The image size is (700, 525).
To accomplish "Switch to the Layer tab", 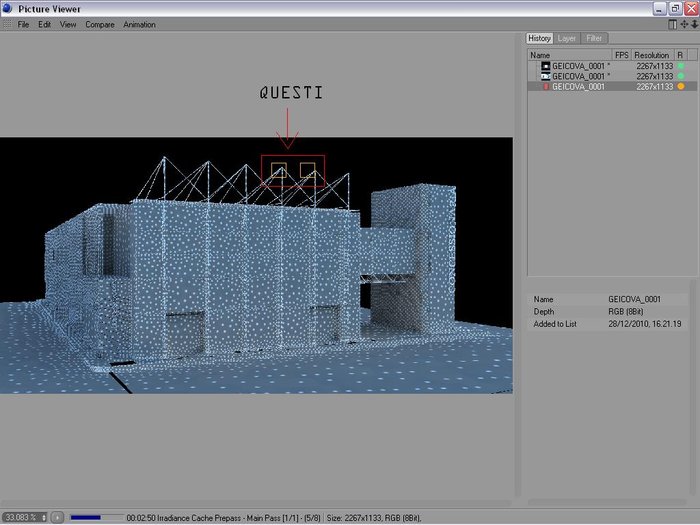I will coord(567,38).
